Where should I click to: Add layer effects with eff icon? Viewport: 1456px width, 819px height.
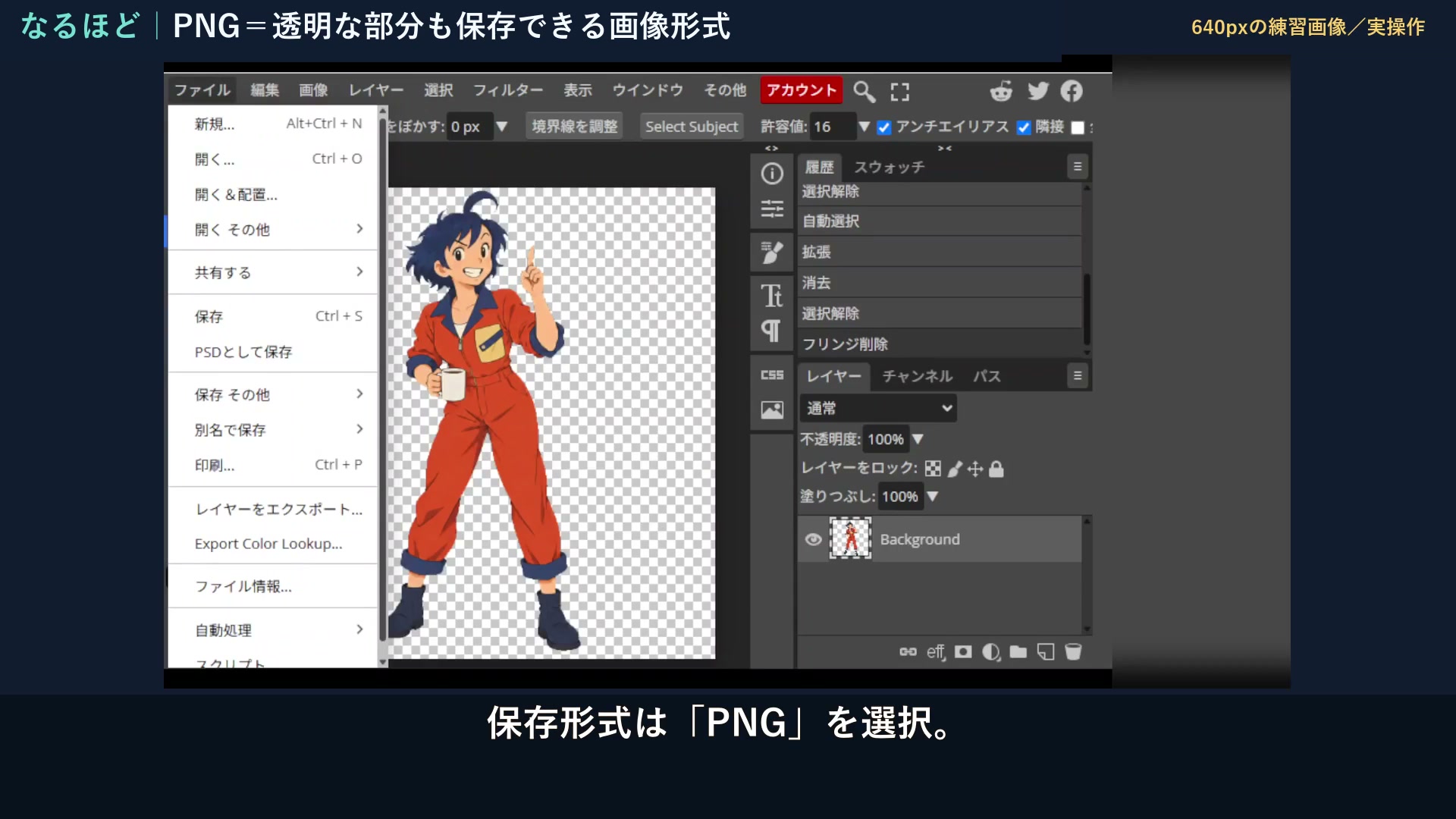point(936,652)
